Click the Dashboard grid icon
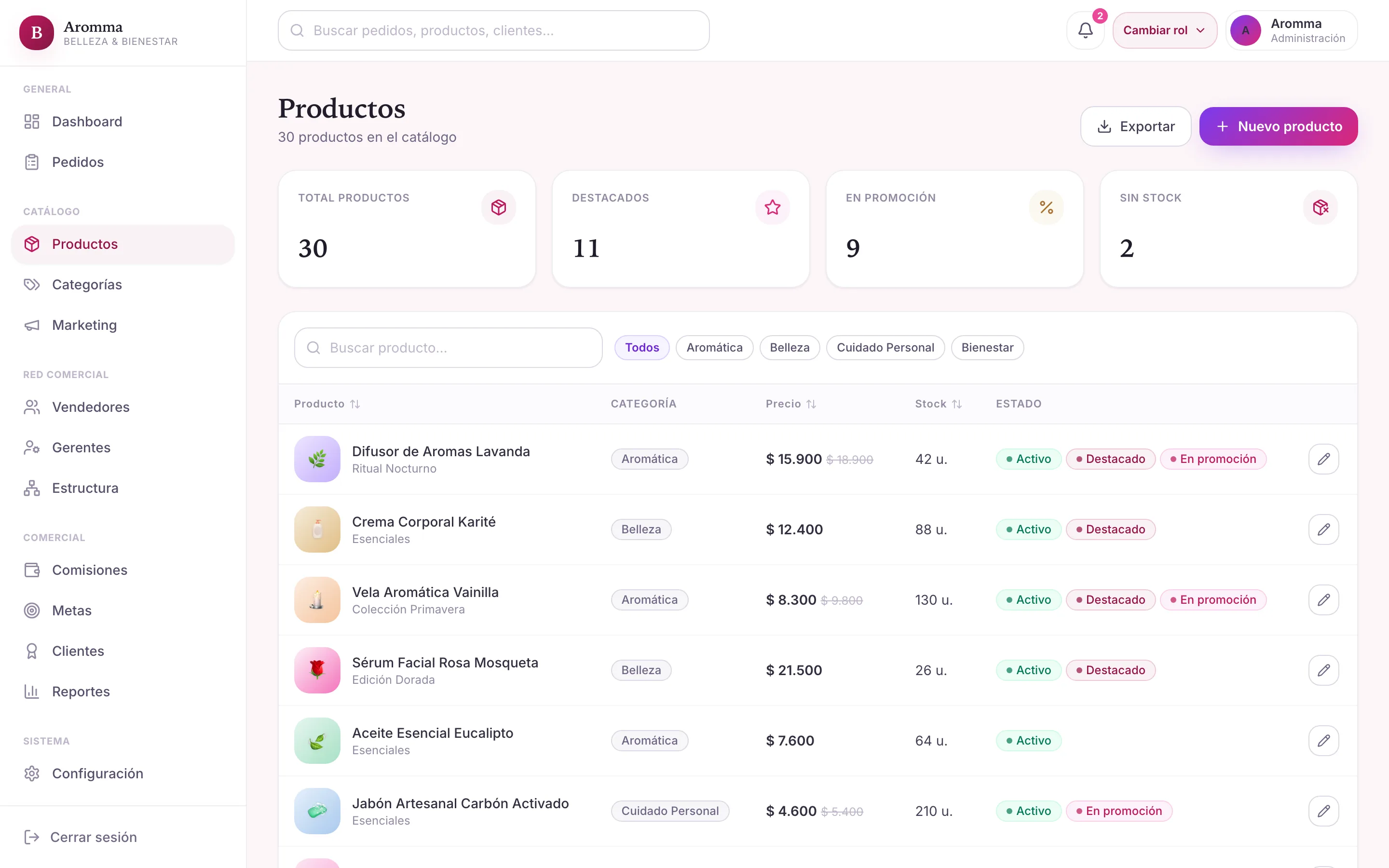Screen dimensions: 1389x868 point(32,122)
